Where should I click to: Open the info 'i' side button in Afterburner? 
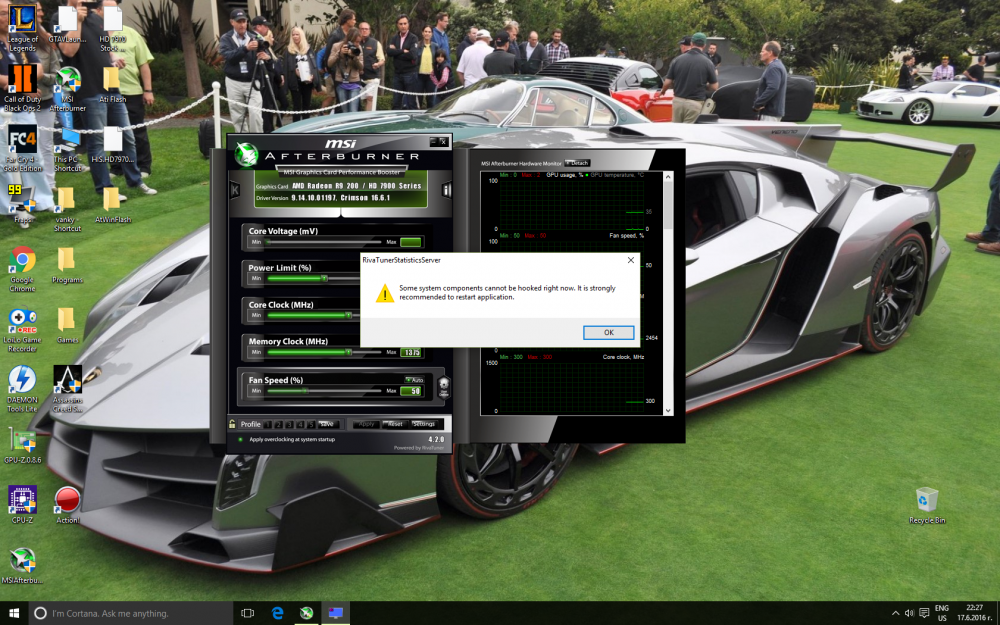click(x=446, y=189)
